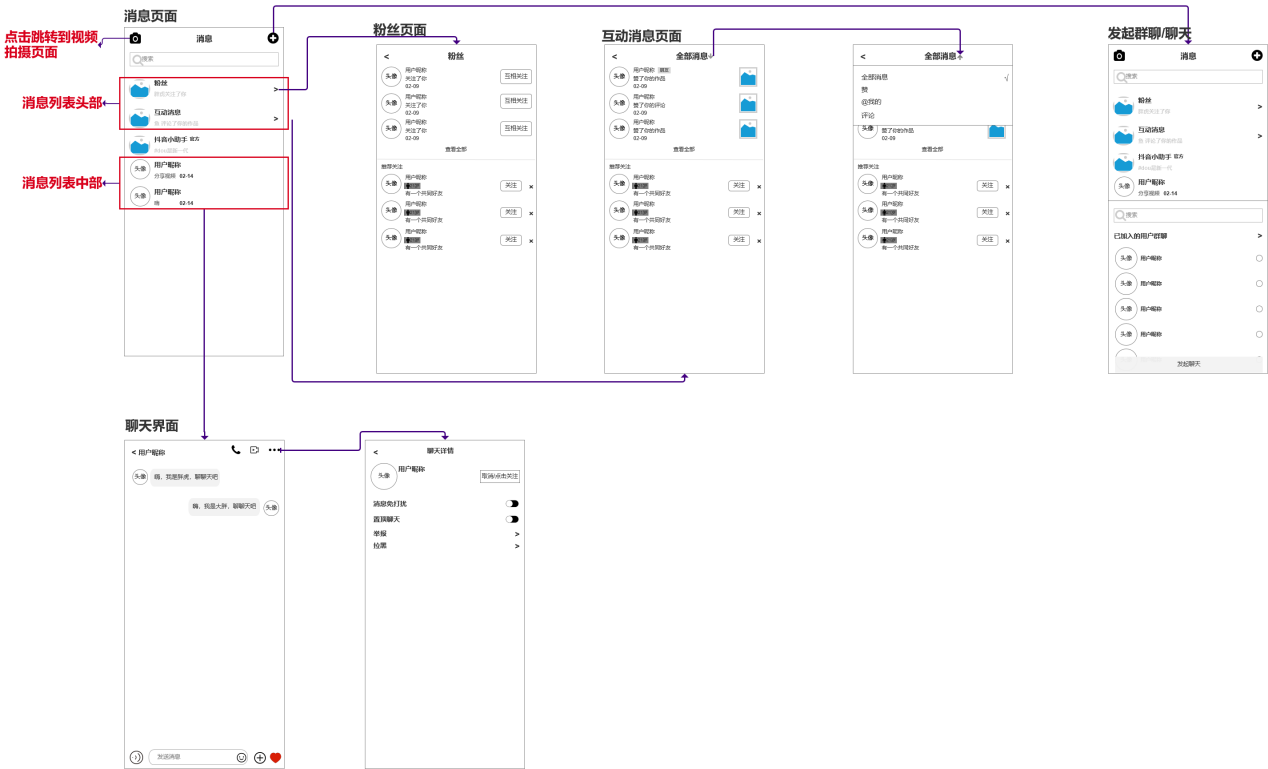Choose 评论 from the message filter list
1268x769 pixels.
(x=868, y=115)
